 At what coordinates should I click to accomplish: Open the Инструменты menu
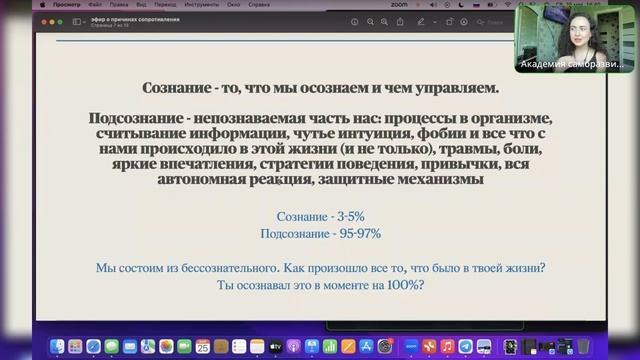click(202, 4)
